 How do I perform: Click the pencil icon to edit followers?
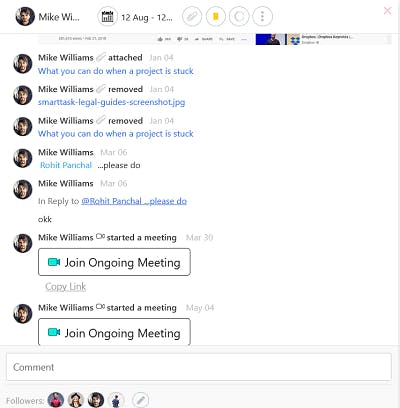[141, 400]
